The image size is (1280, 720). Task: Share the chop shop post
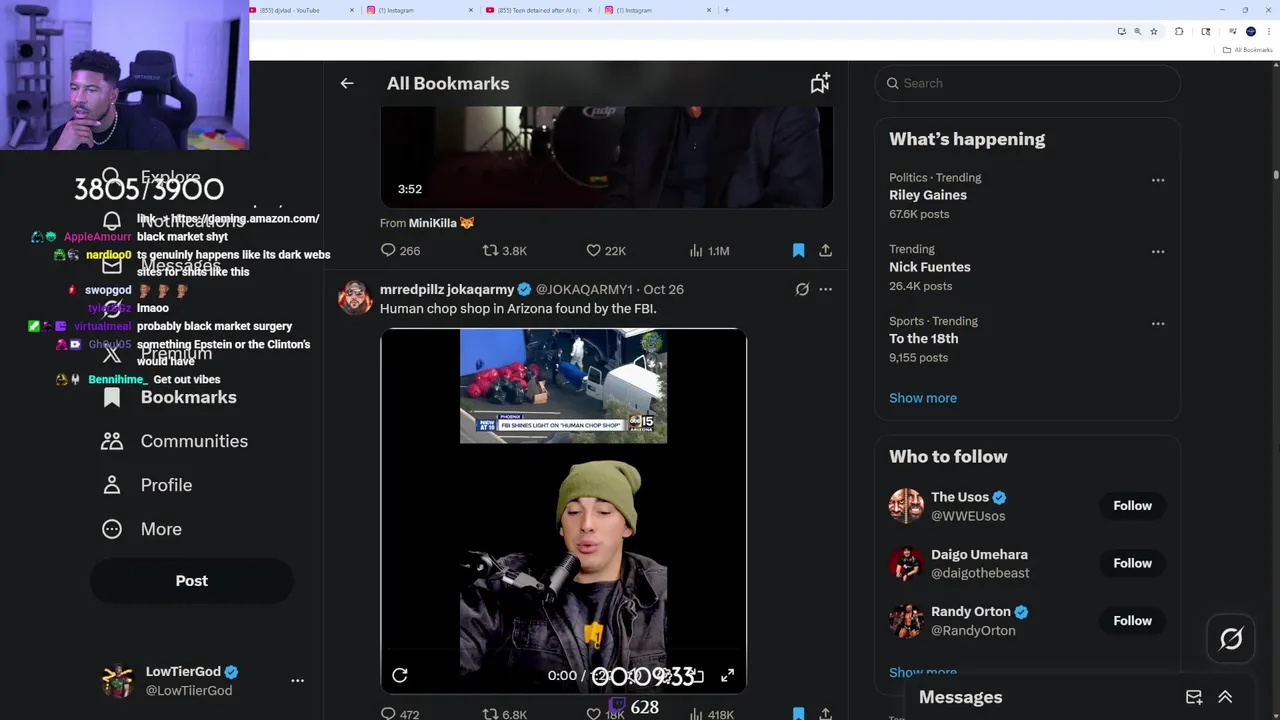[826, 714]
